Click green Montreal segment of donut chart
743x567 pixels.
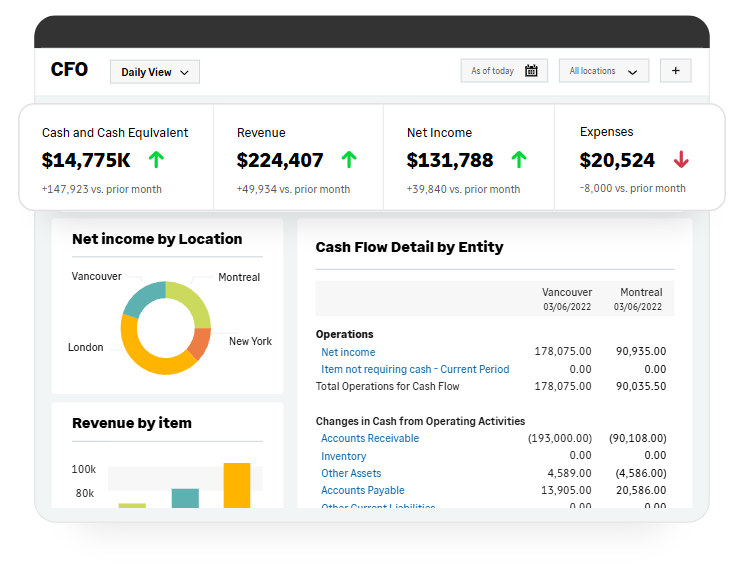[193, 301]
